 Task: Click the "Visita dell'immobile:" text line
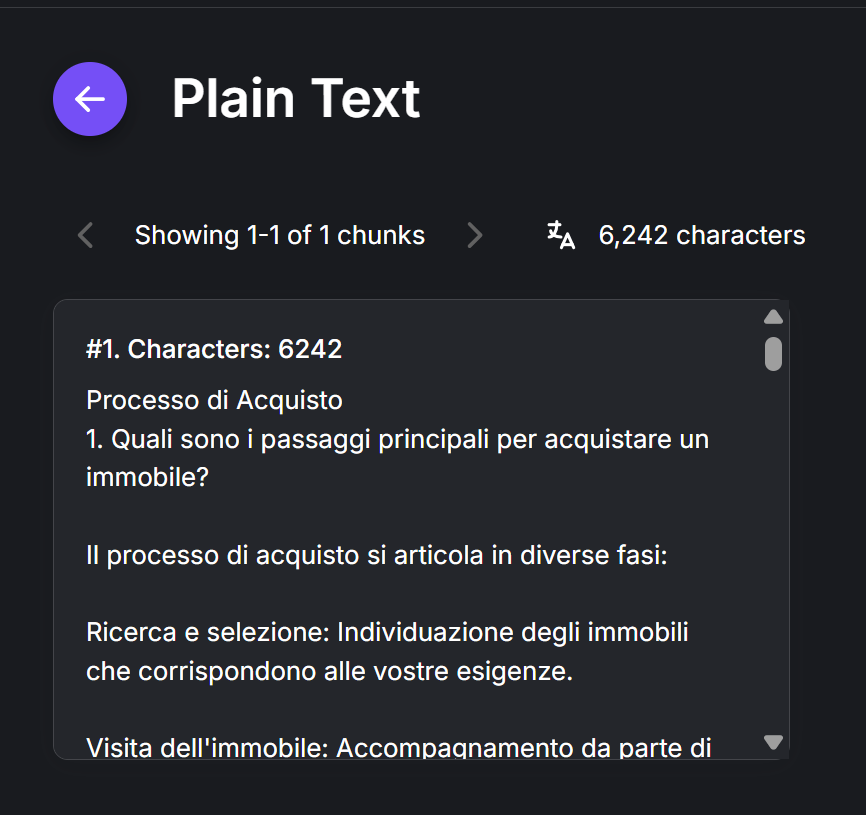pyautogui.click(x=207, y=748)
